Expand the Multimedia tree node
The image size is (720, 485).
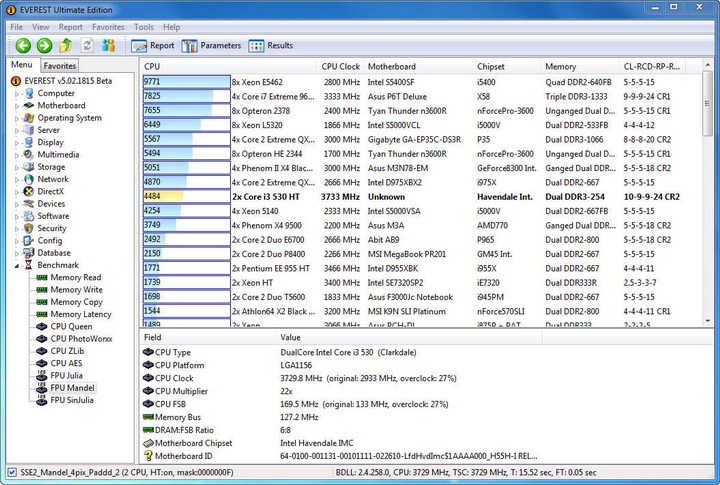pyautogui.click(x=17, y=155)
